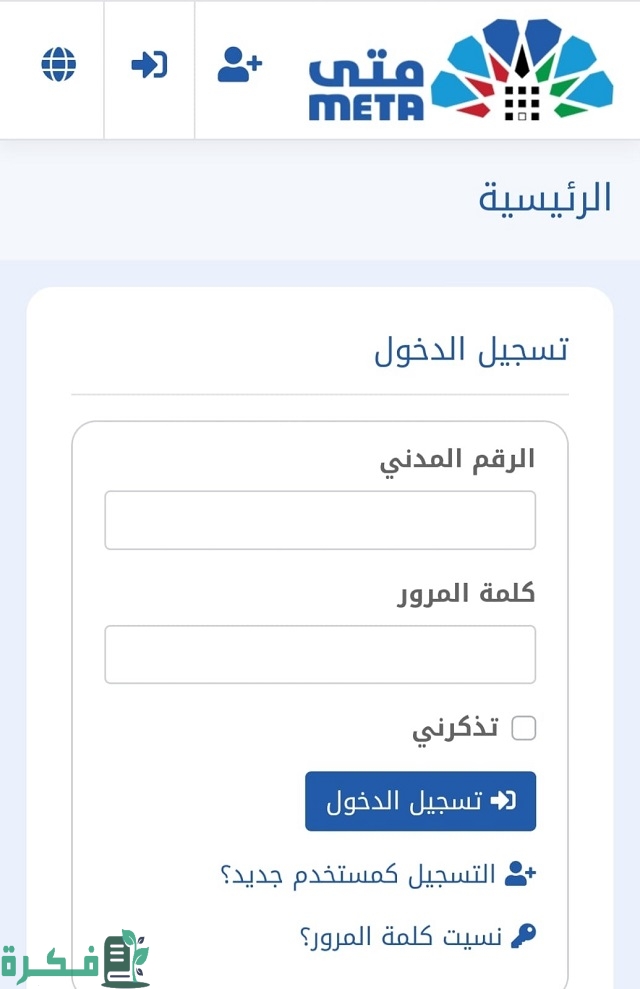Select the sign-in arrow icon in the header
Screen dimensions: 640x989
coord(148,65)
